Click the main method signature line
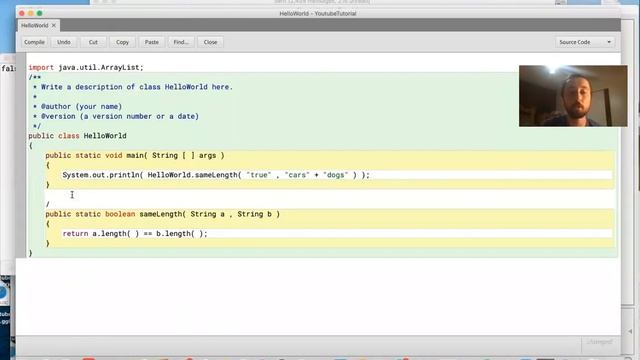Viewport: 640px width, 360px height. pos(135,156)
